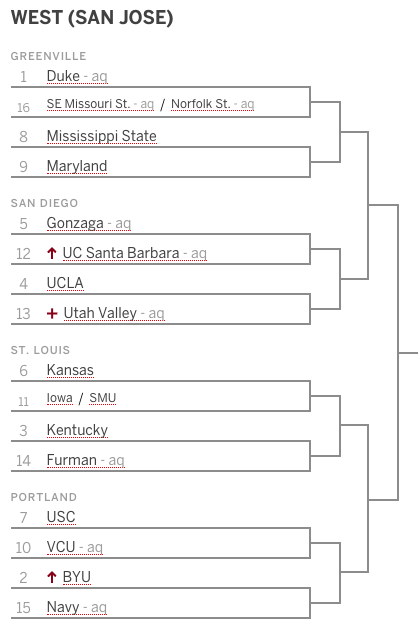Open the Duke team link
Screen dimensions: 418x630
63,76
